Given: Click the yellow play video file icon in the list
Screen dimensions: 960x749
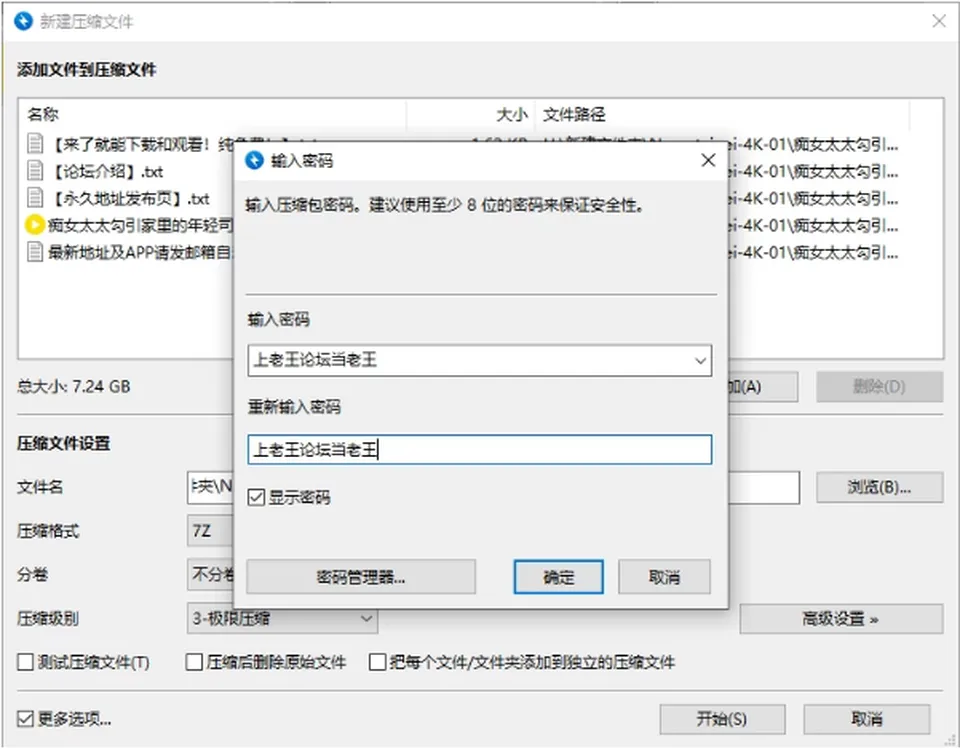Looking at the screenshot, I should click(x=35, y=225).
